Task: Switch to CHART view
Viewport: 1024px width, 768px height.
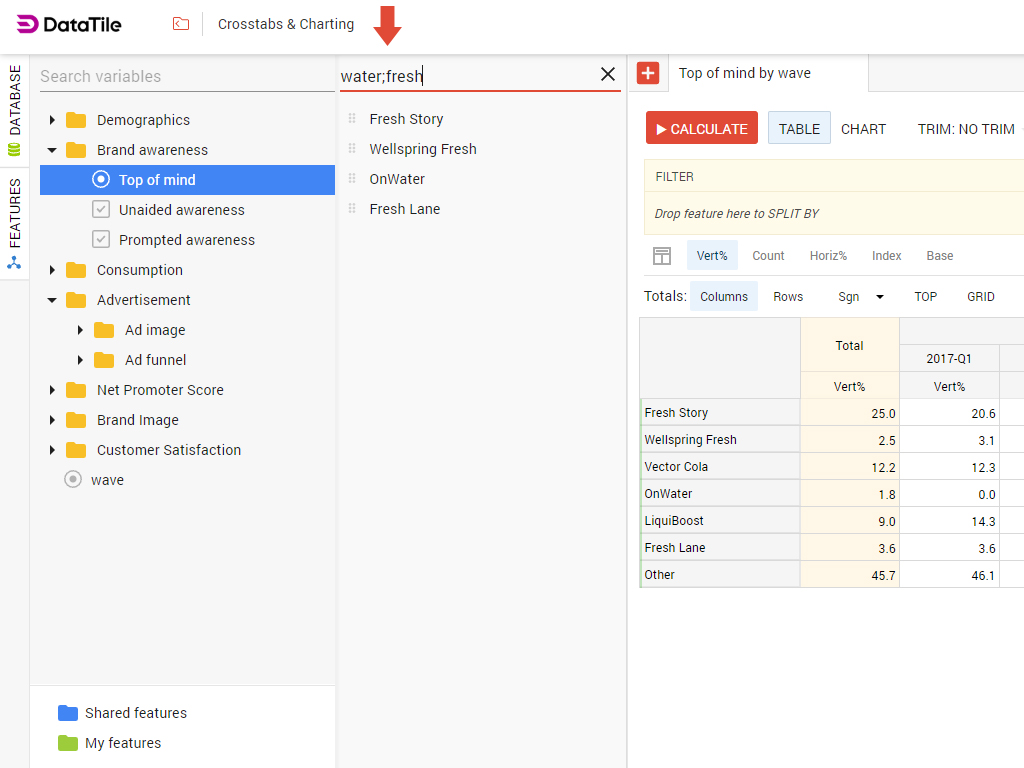Action: click(863, 129)
